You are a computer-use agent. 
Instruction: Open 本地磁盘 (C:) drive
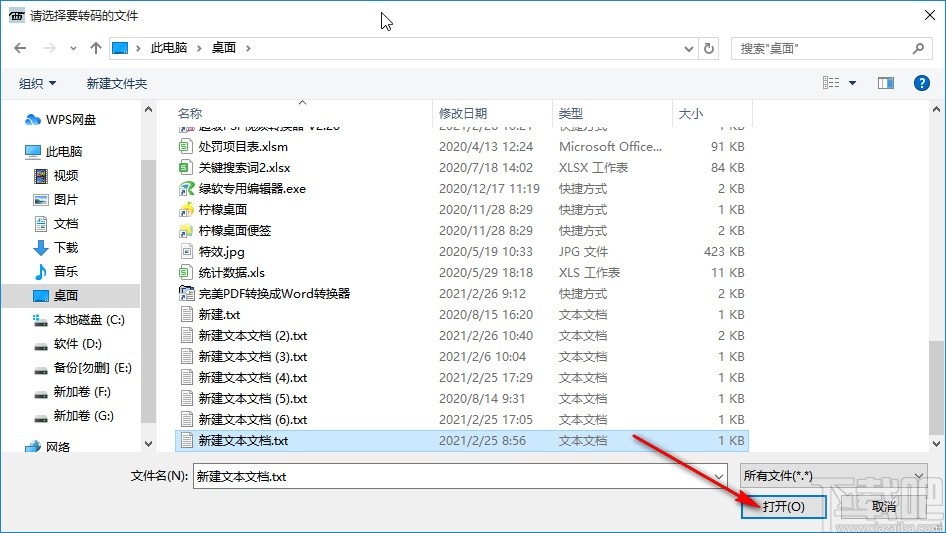point(78,320)
